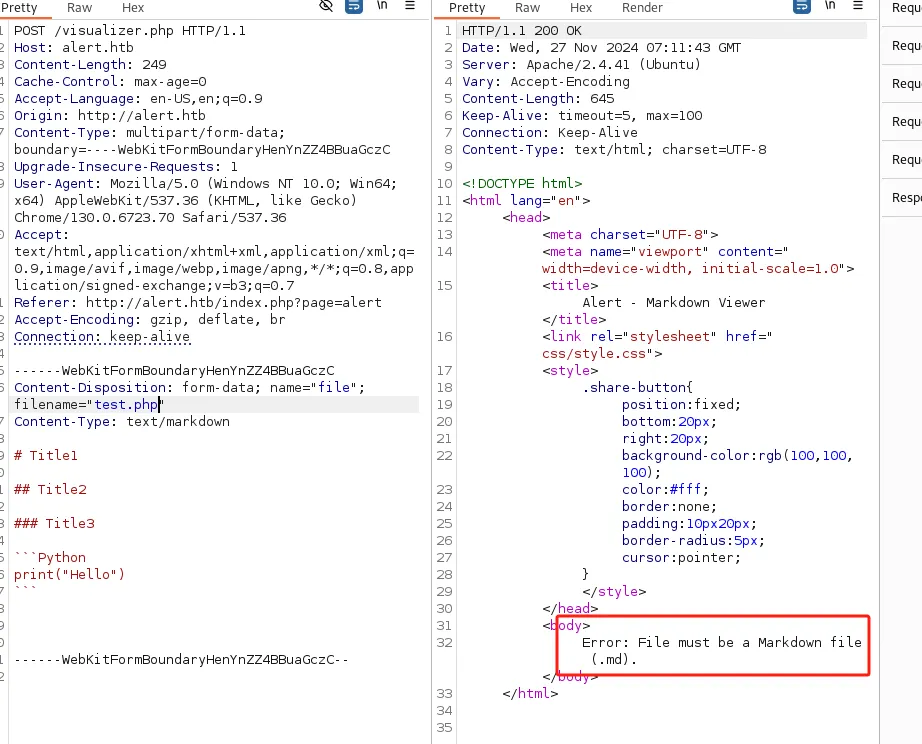Toggle the \n non-printable characters button in request panel
Screen dimensions: 922x744
point(382,5)
